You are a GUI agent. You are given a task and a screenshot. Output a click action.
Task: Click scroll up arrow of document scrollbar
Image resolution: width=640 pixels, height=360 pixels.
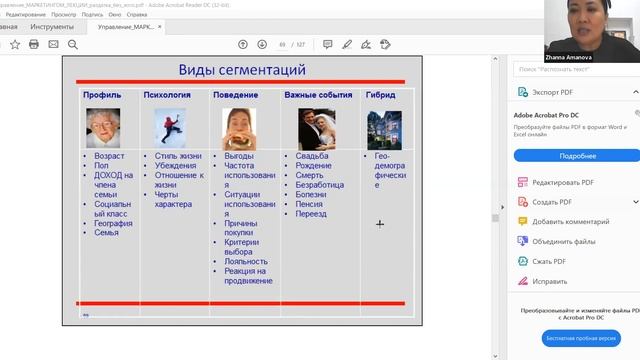495,59
